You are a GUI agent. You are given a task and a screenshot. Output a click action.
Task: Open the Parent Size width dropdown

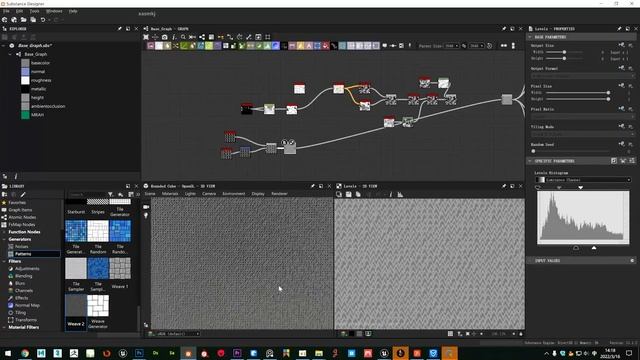coord(452,46)
